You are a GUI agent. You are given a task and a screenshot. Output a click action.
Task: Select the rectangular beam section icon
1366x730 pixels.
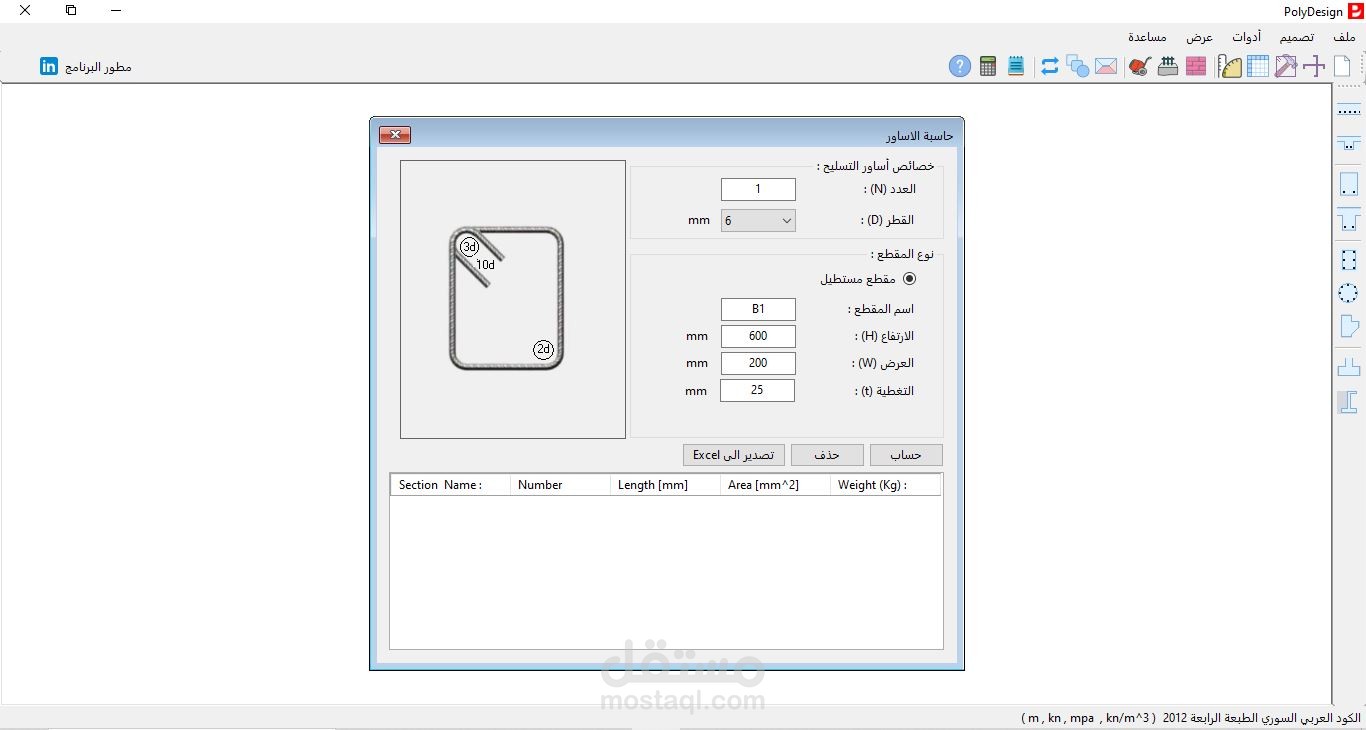click(x=1349, y=185)
